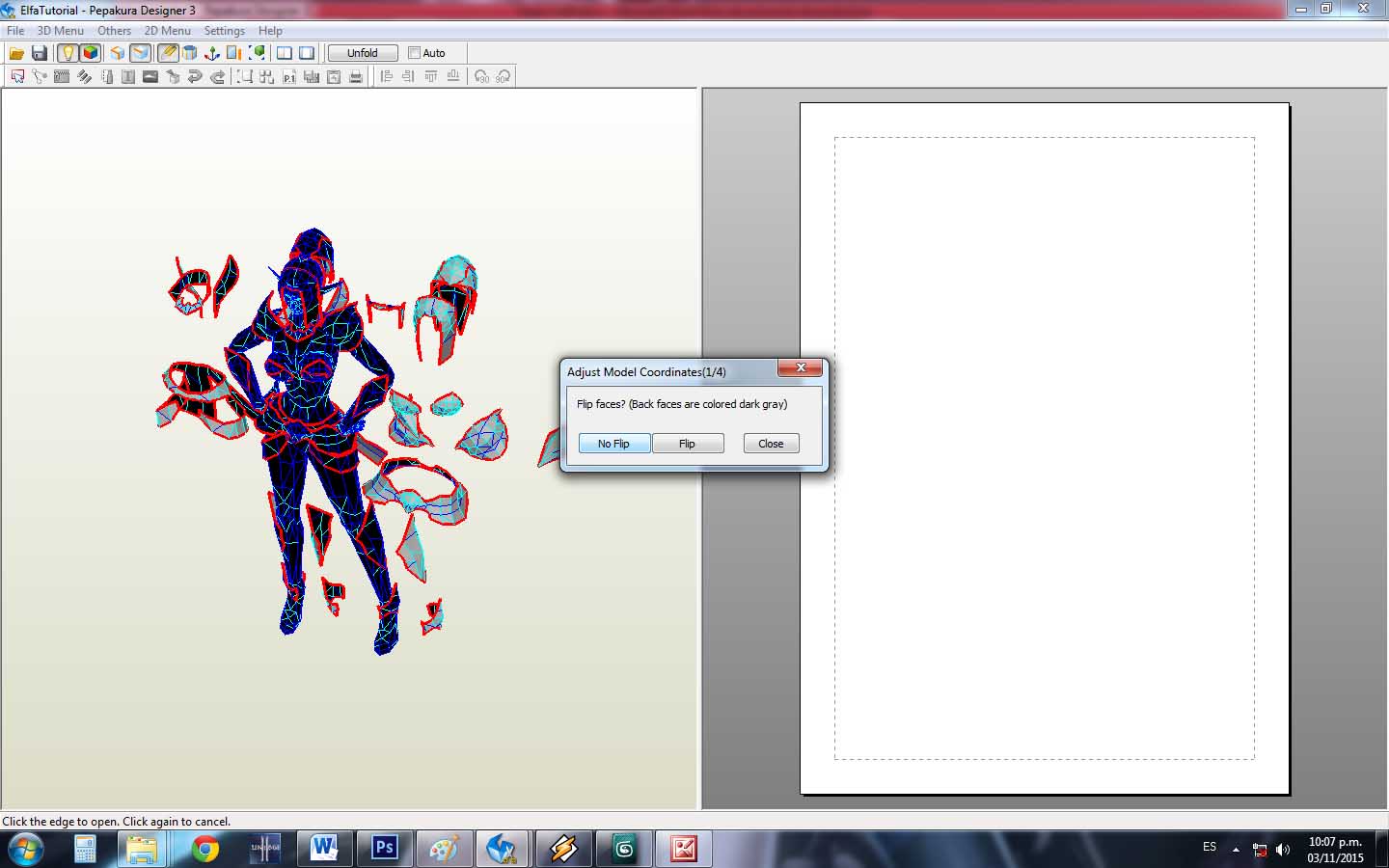This screenshot has height=868, width=1389.
Task: Click the align bottom icon
Action: click(453, 76)
